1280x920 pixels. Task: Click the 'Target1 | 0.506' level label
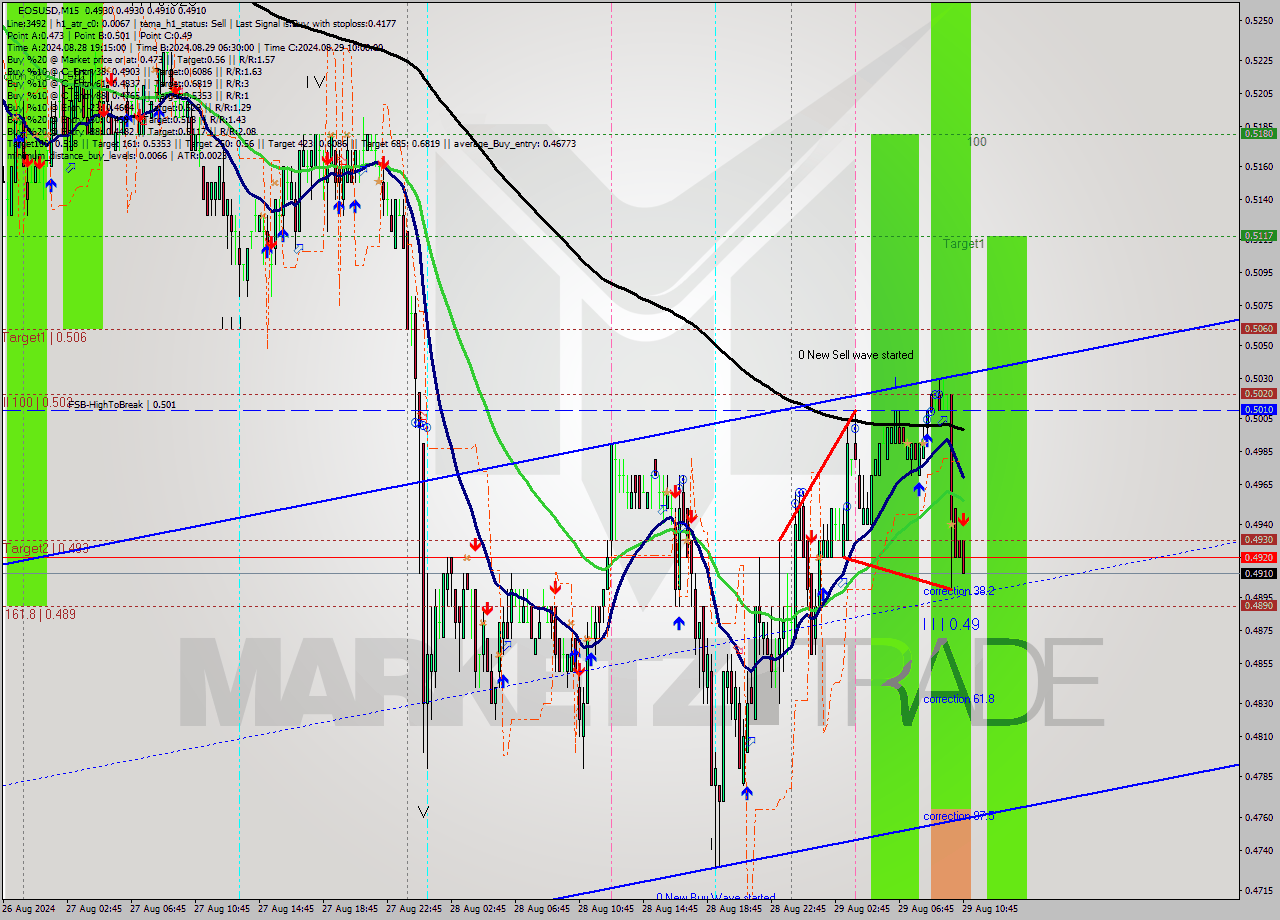tap(45, 338)
